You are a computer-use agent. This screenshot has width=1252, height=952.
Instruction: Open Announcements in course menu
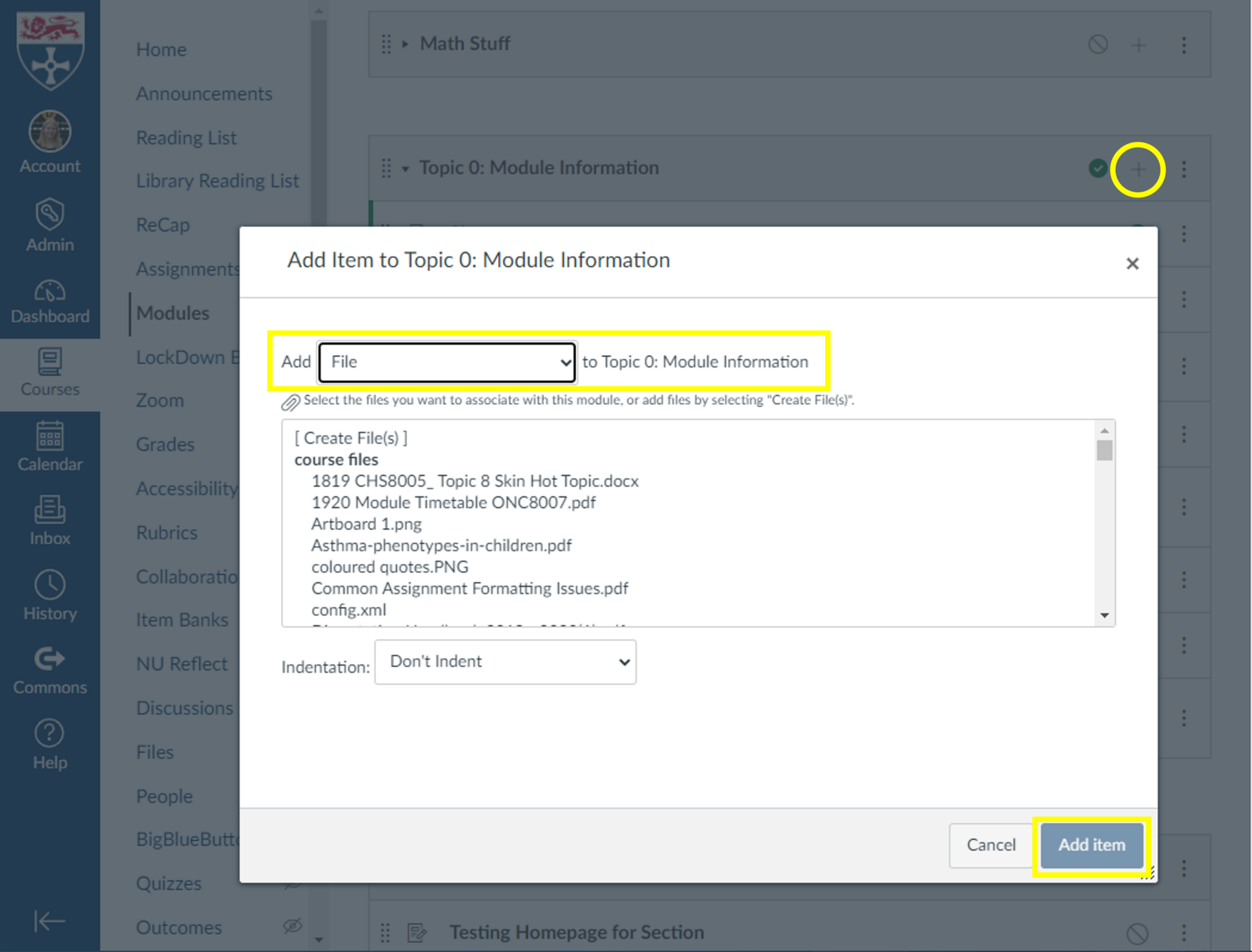204,94
